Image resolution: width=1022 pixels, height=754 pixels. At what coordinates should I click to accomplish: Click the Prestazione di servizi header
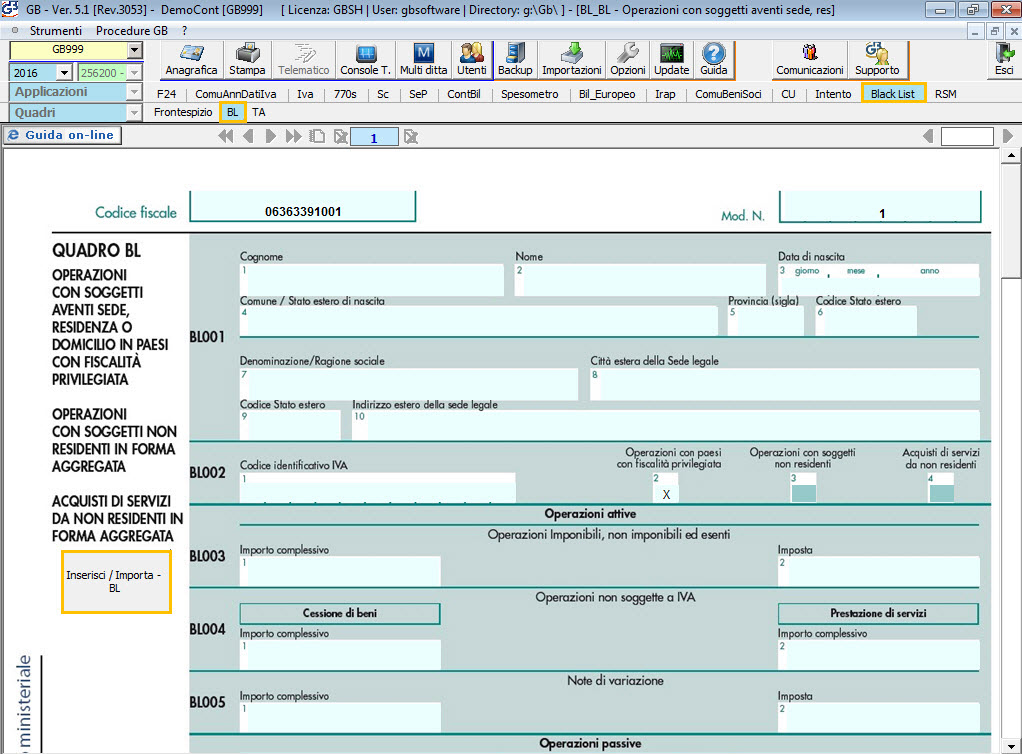(878, 613)
